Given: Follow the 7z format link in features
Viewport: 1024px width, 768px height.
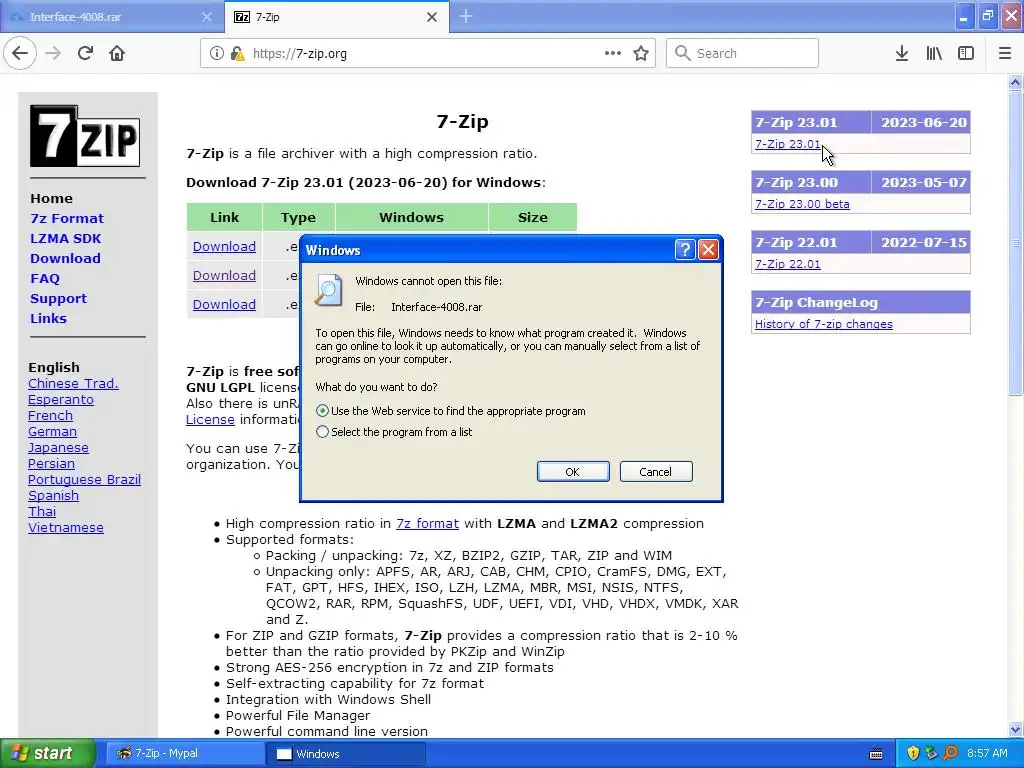Looking at the screenshot, I should click(x=427, y=523).
